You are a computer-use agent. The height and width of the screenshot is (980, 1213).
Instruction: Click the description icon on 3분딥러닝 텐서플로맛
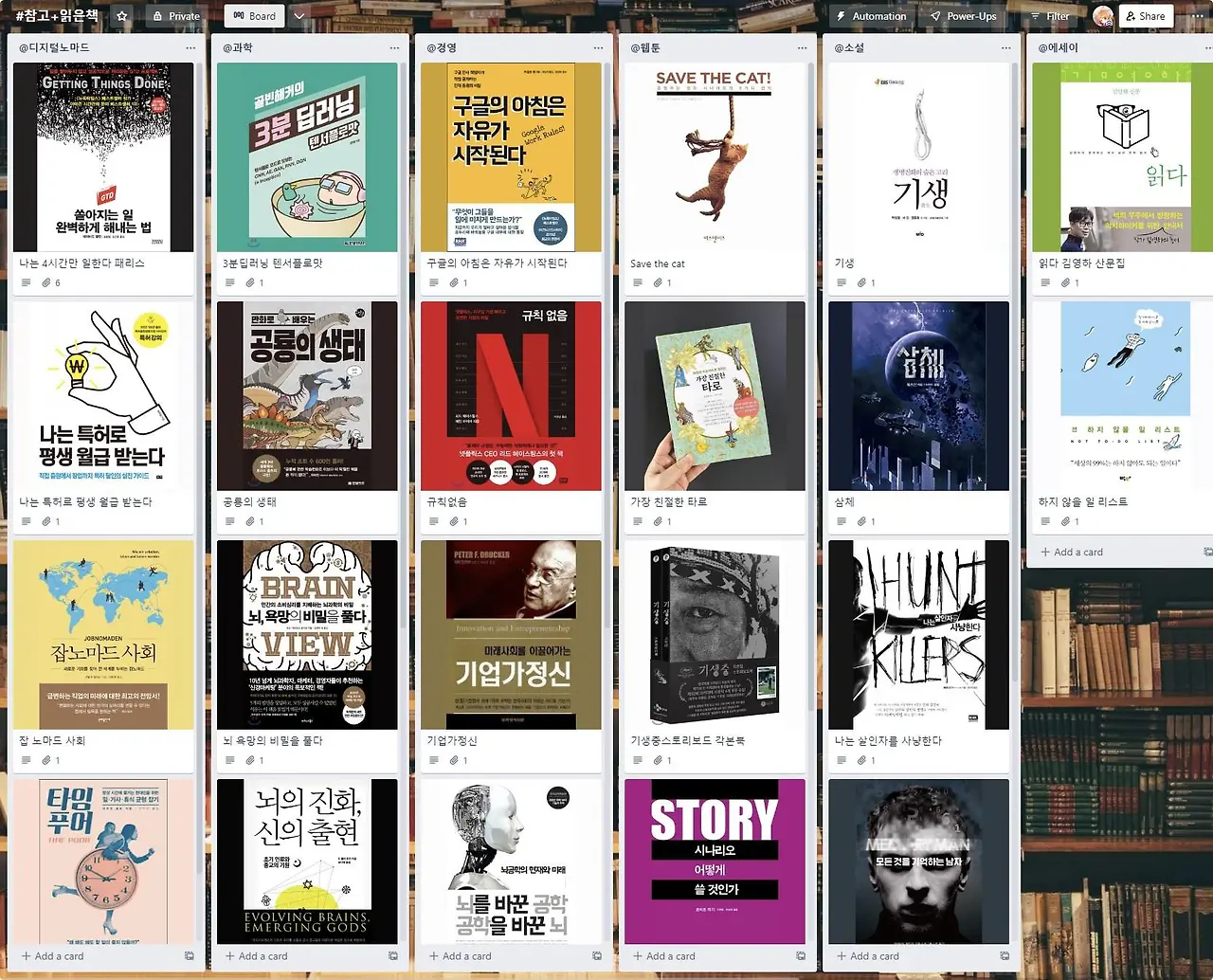(x=229, y=282)
